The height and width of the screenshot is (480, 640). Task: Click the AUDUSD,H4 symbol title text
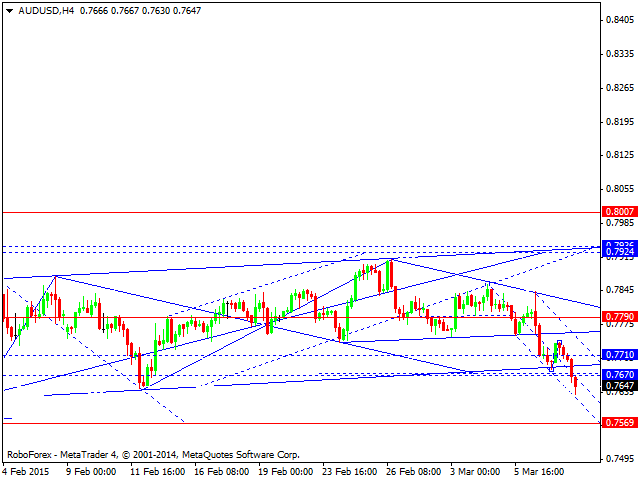[x=44, y=10]
